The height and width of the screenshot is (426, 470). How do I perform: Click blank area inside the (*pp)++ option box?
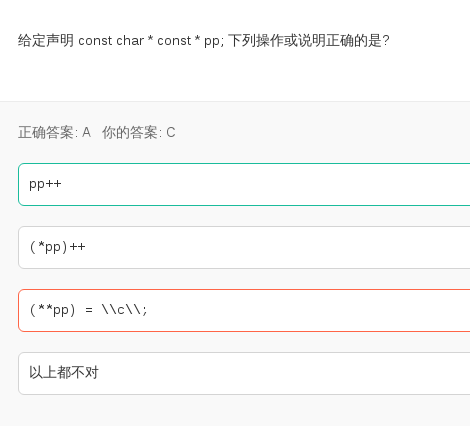pos(267,247)
